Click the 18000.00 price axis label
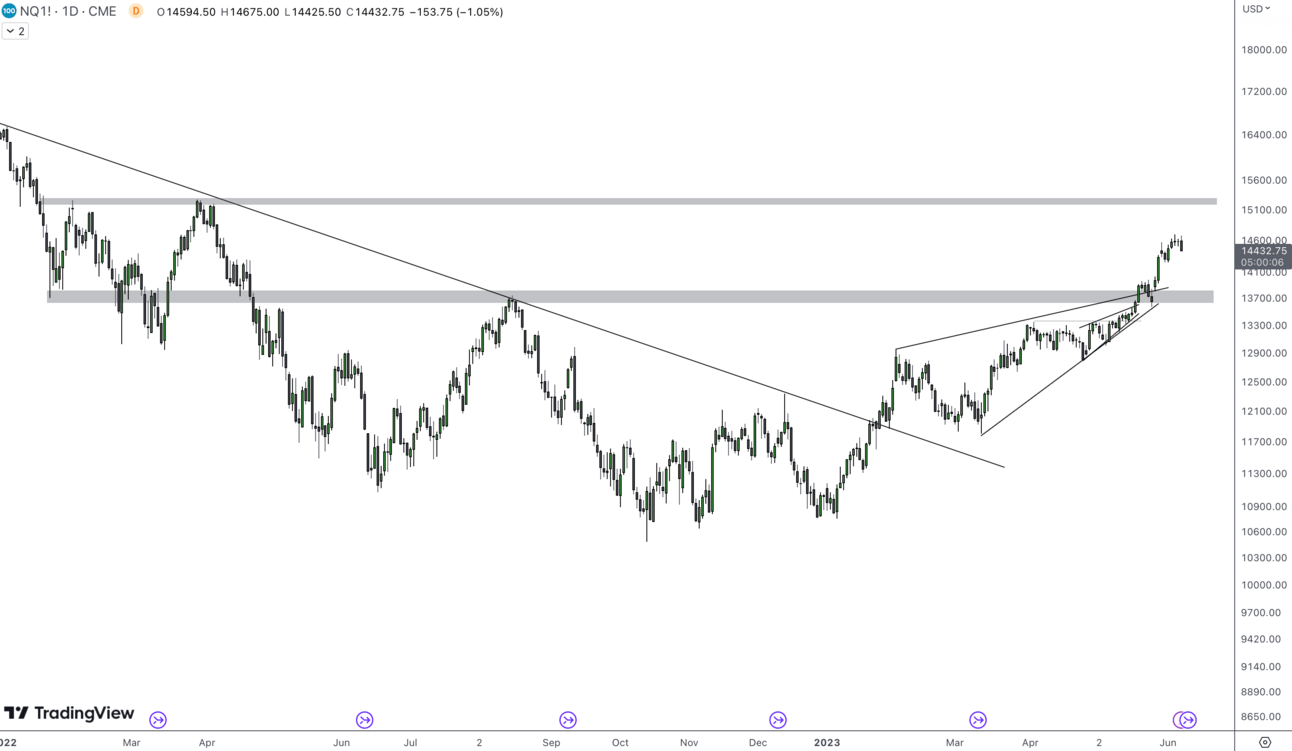This screenshot has width=1292, height=751. (1262, 50)
